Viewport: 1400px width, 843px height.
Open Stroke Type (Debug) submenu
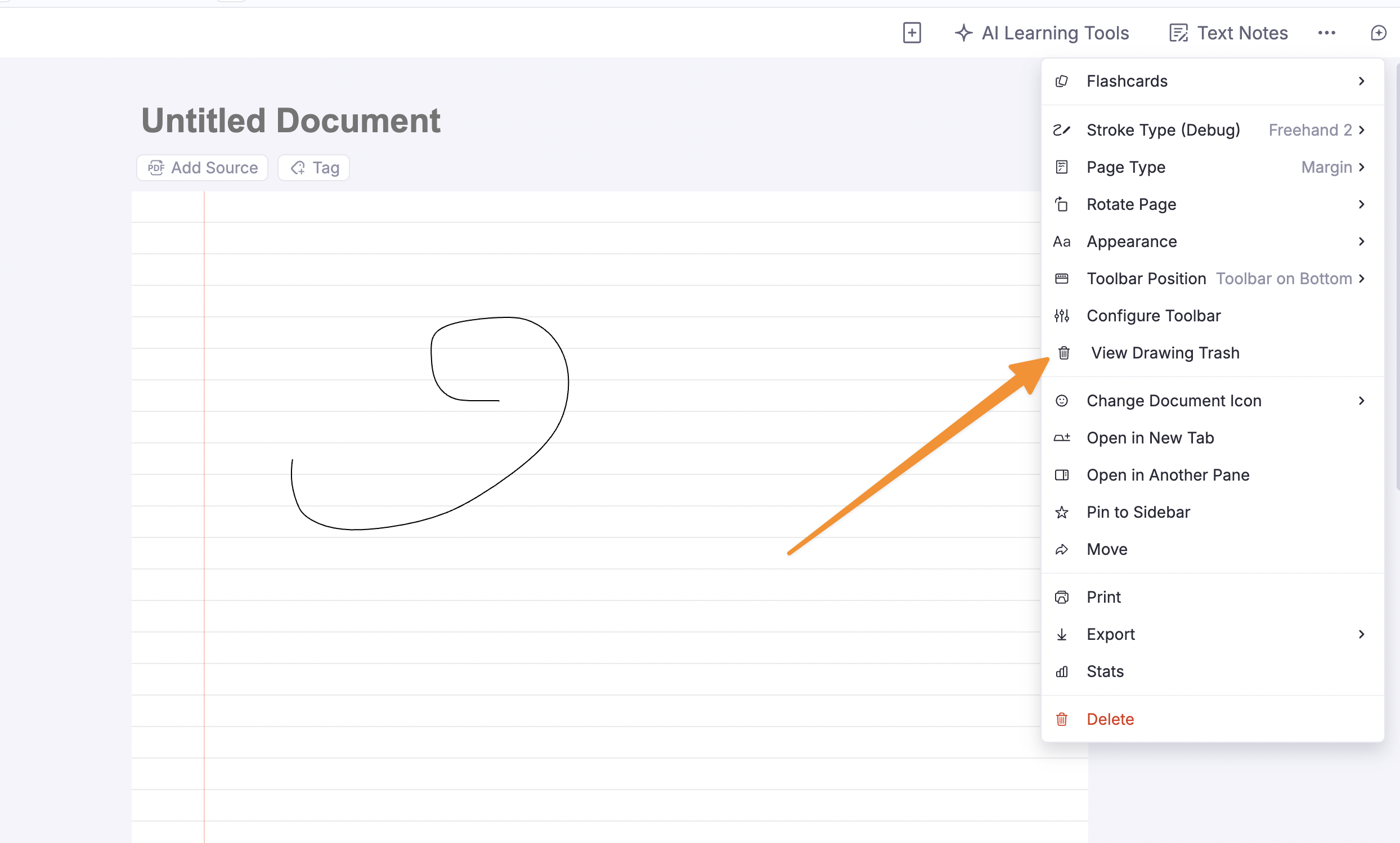1211,130
